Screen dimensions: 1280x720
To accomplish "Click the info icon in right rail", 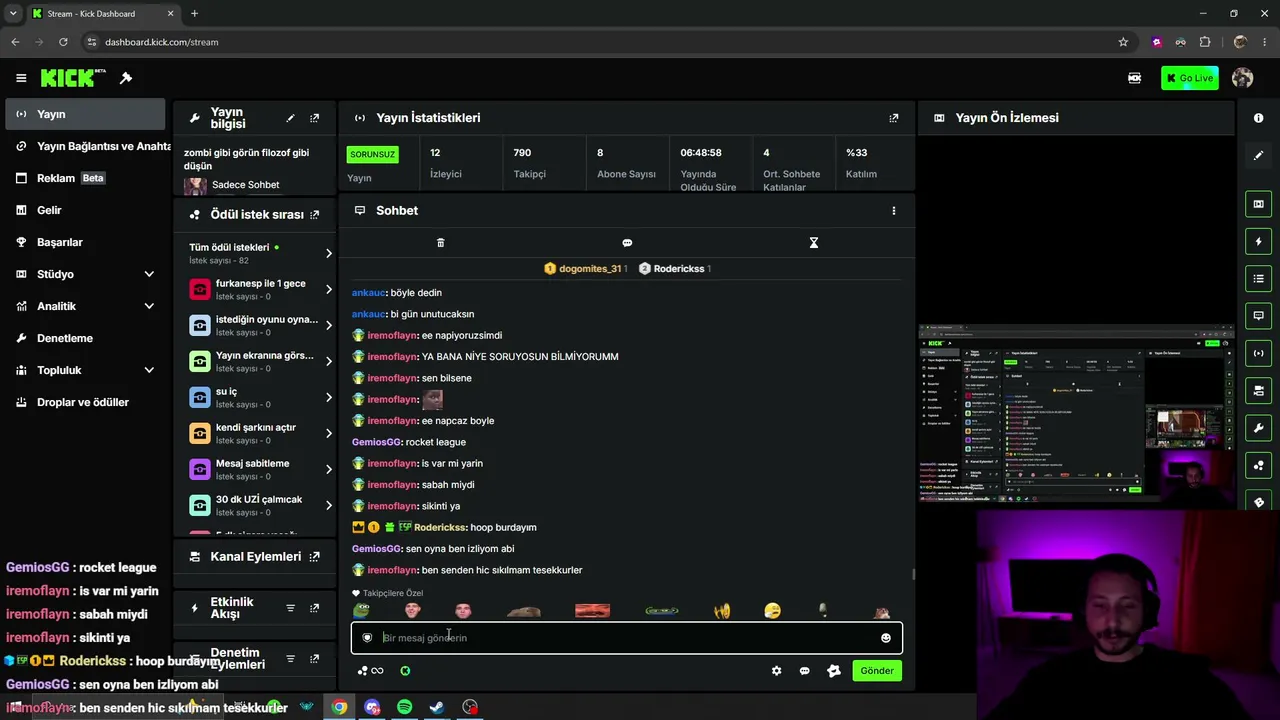I will pos(1259,118).
